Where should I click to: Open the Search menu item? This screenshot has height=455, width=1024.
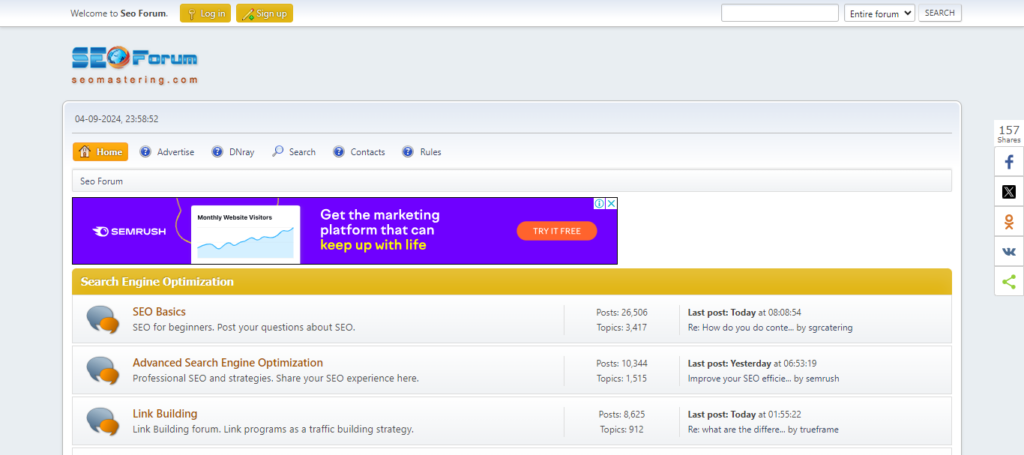pyautogui.click(x=294, y=152)
